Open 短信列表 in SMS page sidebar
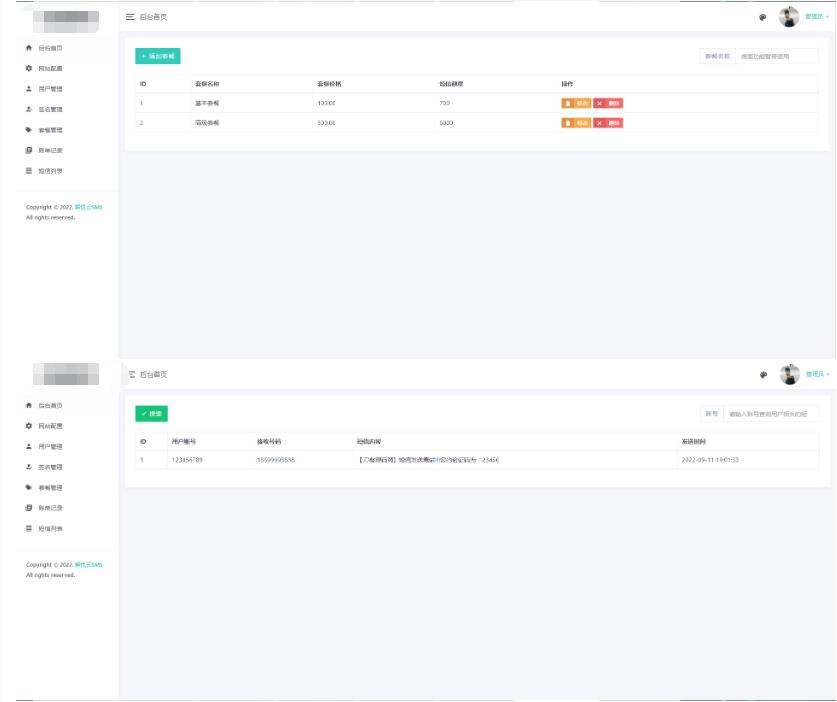The width and height of the screenshot is (837, 702). [50, 528]
